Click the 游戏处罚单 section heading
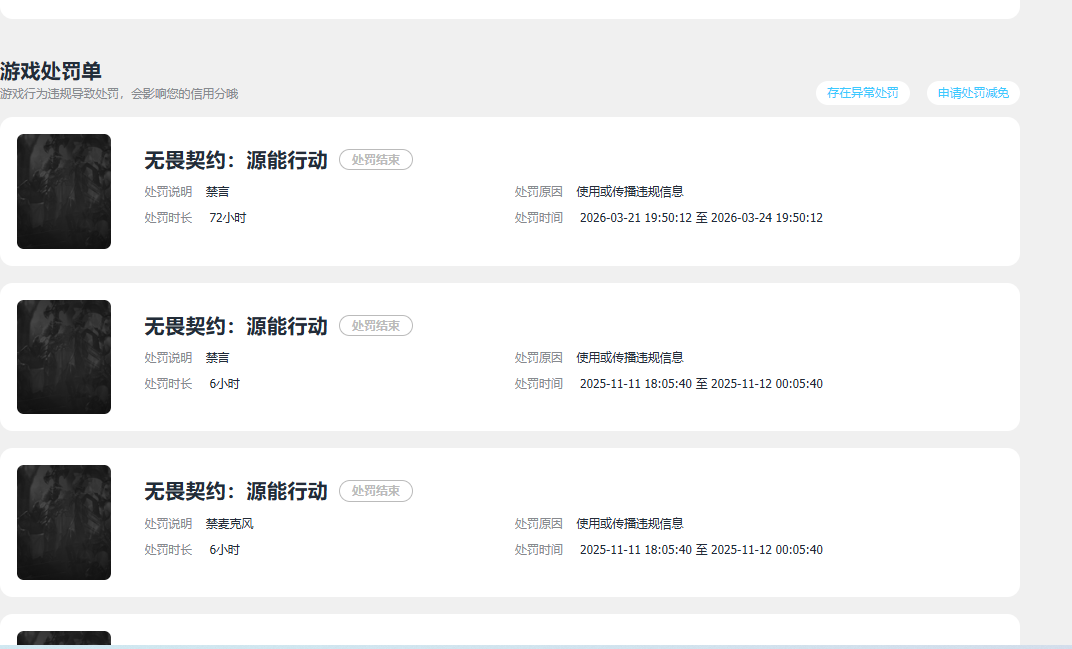The width and height of the screenshot is (1072, 649). pos(51,71)
